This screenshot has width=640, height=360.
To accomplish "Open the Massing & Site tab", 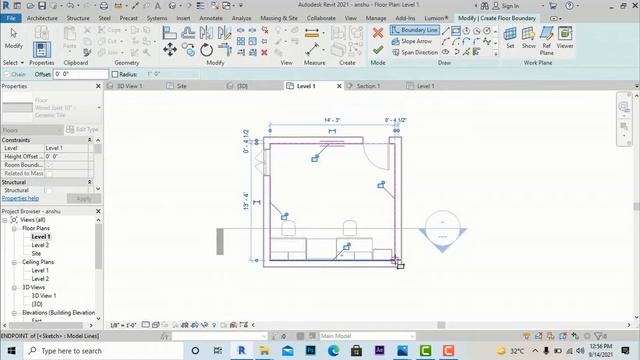I will pyautogui.click(x=279, y=18).
